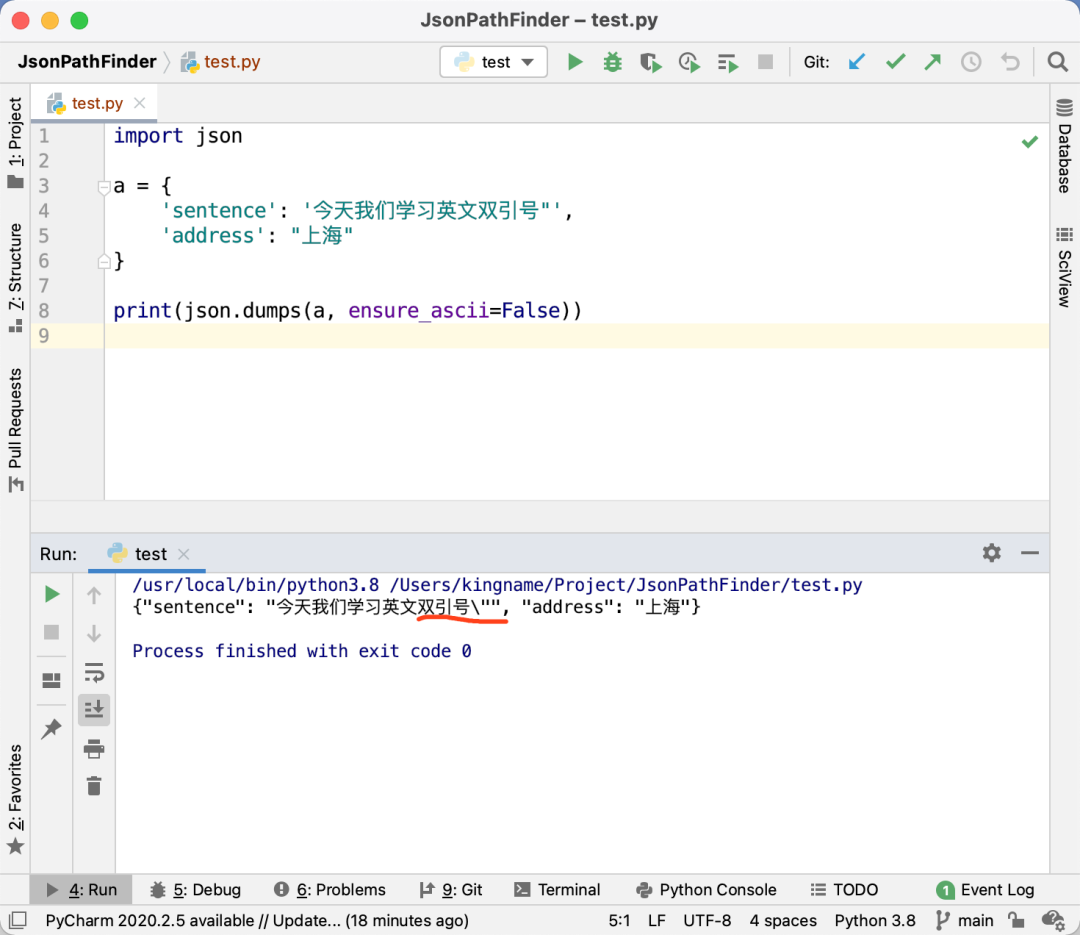1080x935 pixels.
Task: Open Run panel gear settings
Action: (x=991, y=553)
